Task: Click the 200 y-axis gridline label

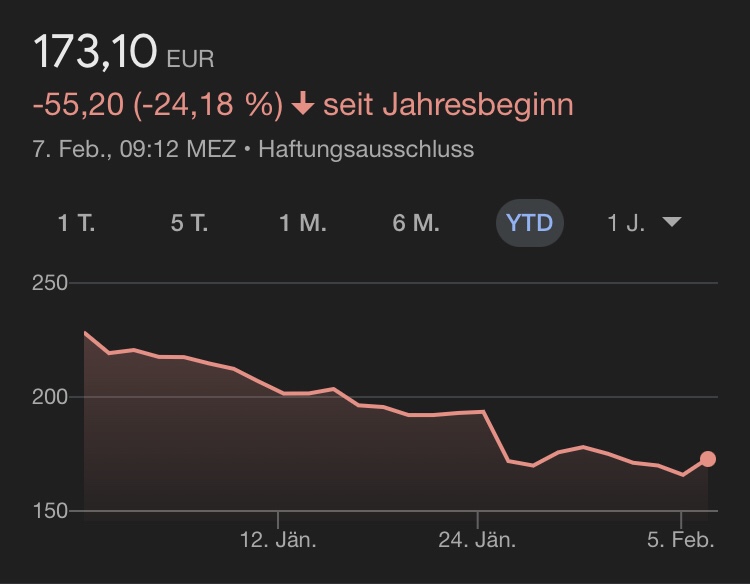Action: pos(49,398)
